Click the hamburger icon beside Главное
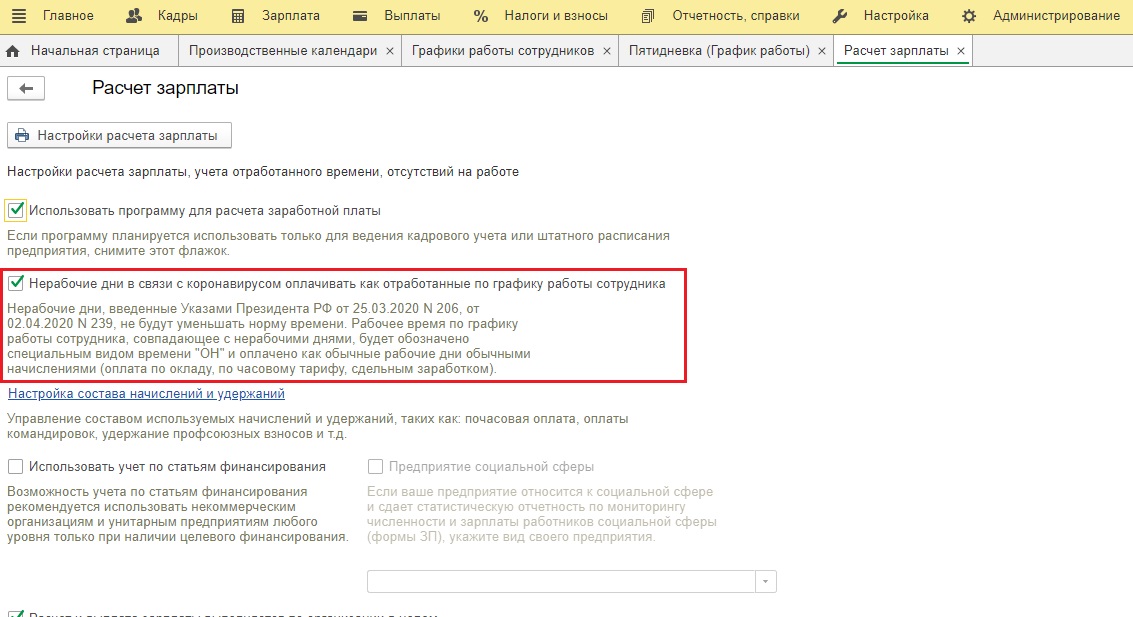The width and height of the screenshot is (1133, 617). point(19,16)
